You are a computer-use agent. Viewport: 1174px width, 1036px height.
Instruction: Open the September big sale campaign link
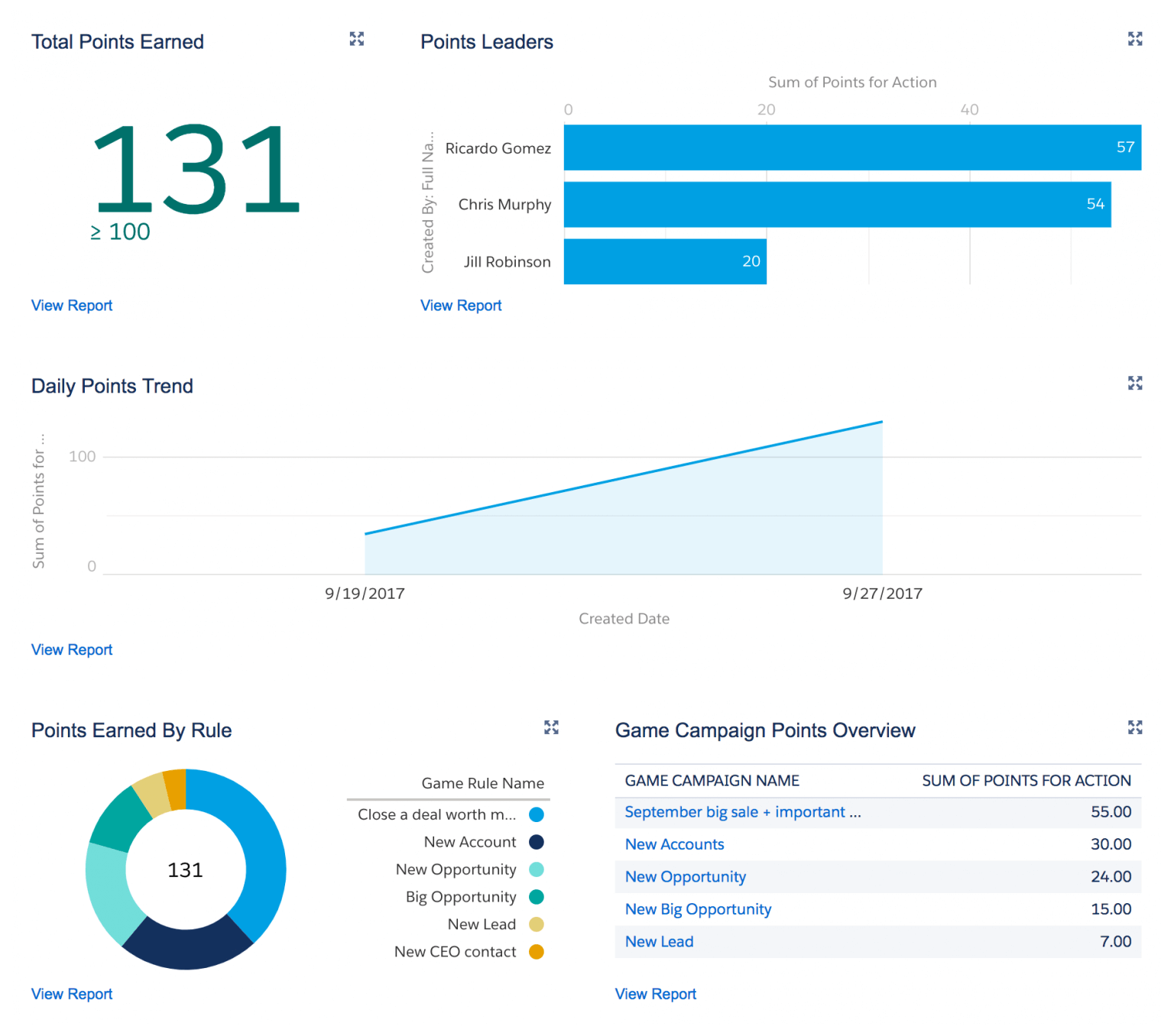pyautogui.click(x=741, y=812)
